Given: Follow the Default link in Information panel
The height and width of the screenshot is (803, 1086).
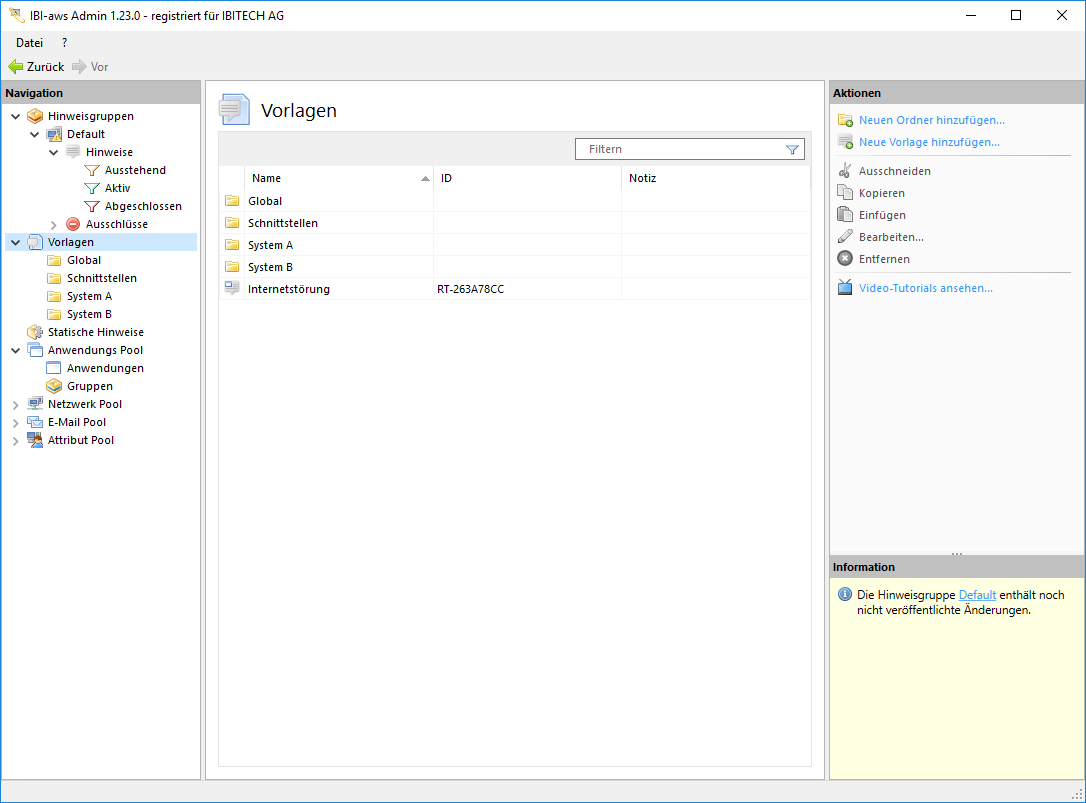Looking at the screenshot, I should (977, 595).
